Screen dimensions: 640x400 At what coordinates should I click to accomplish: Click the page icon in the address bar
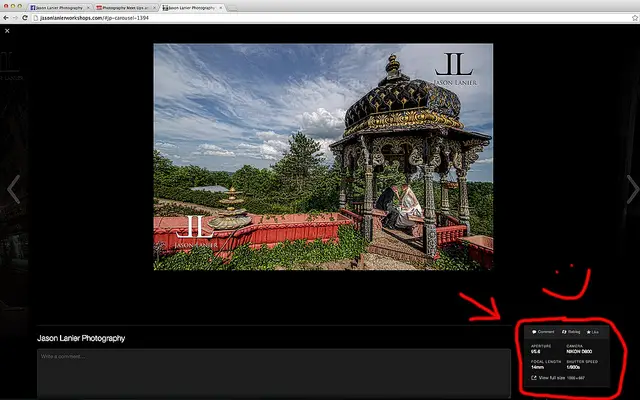pyautogui.click(x=36, y=18)
